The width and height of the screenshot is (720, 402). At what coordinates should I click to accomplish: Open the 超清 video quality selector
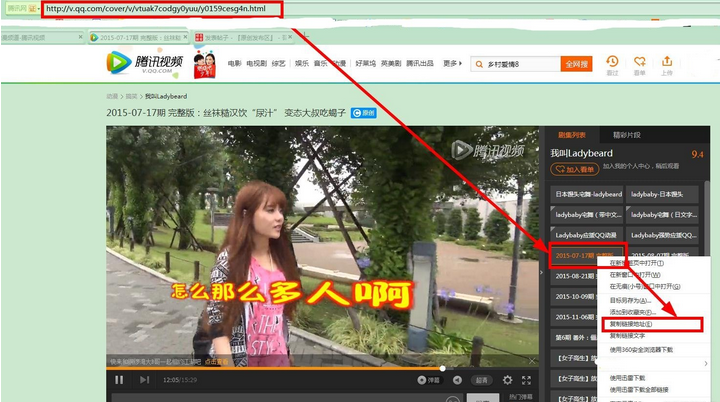click(x=482, y=380)
